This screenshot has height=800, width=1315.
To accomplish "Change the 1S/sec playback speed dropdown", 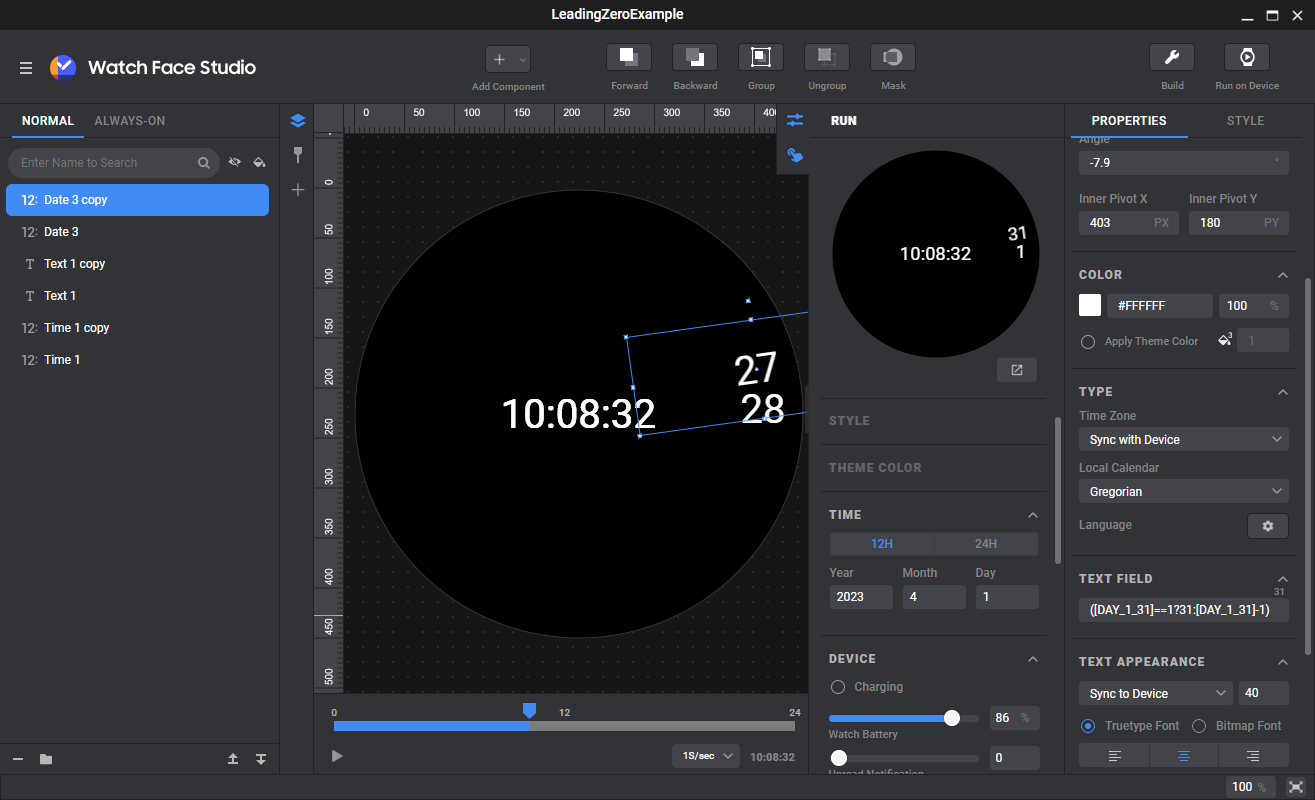I will click(706, 756).
